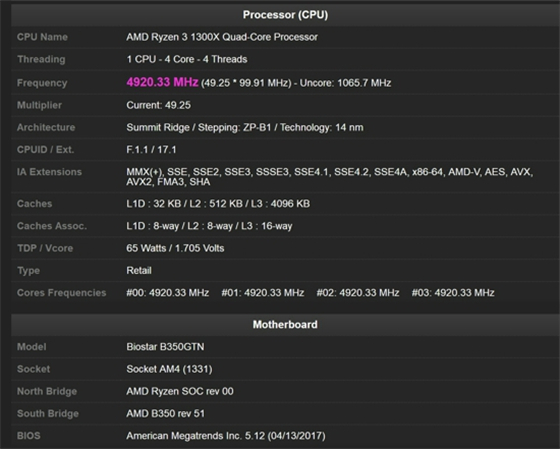Viewport: 560px width, 449px height.
Task: Click core '#01: 4920.33 MHz' frequency
Action: click(262, 293)
